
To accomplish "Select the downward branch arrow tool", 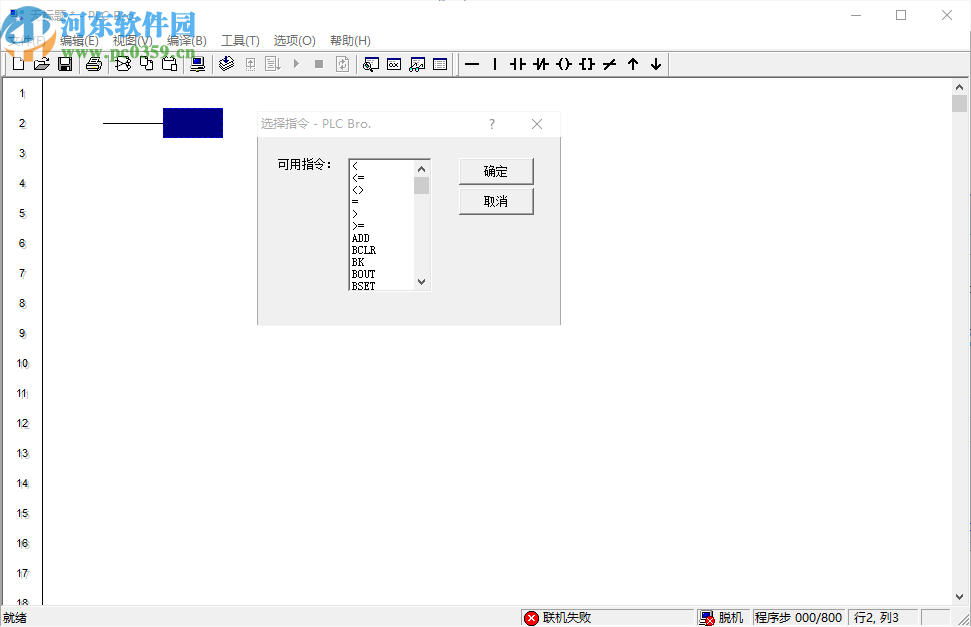I will pos(655,64).
